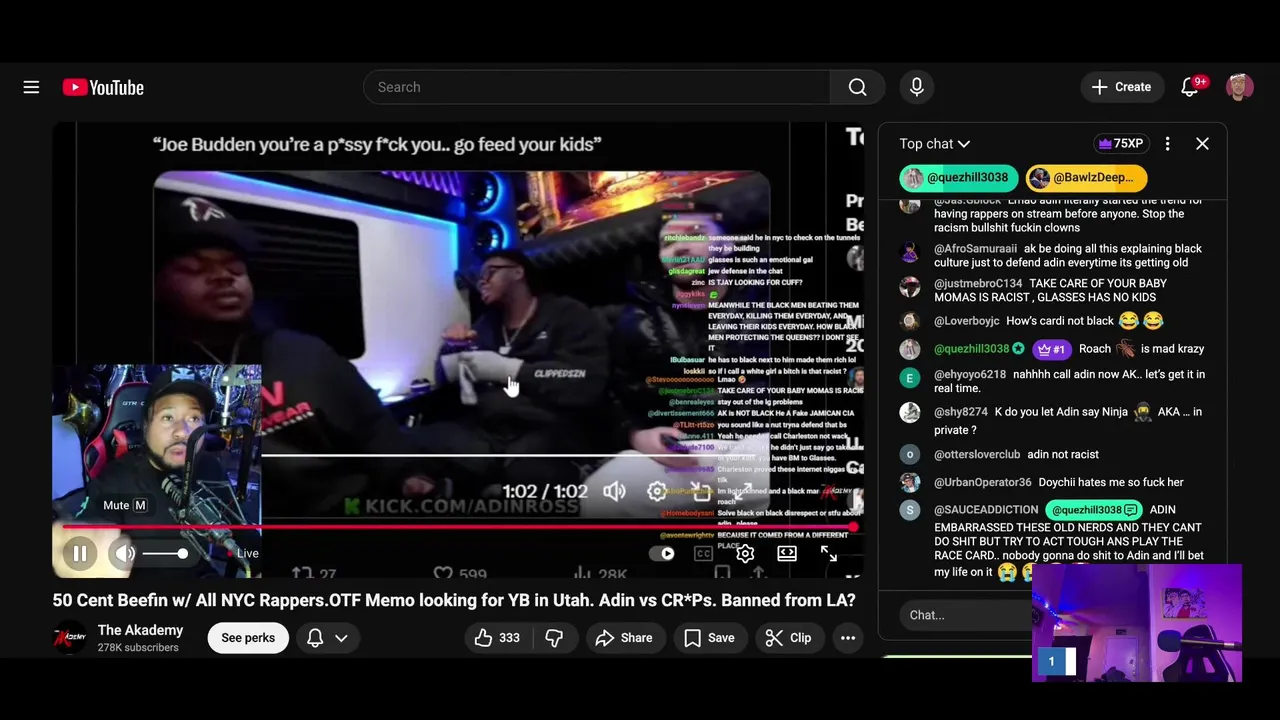Click username @justmebroC134 in chat
Screen dimensions: 1280x720
click(x=978, y=284)
